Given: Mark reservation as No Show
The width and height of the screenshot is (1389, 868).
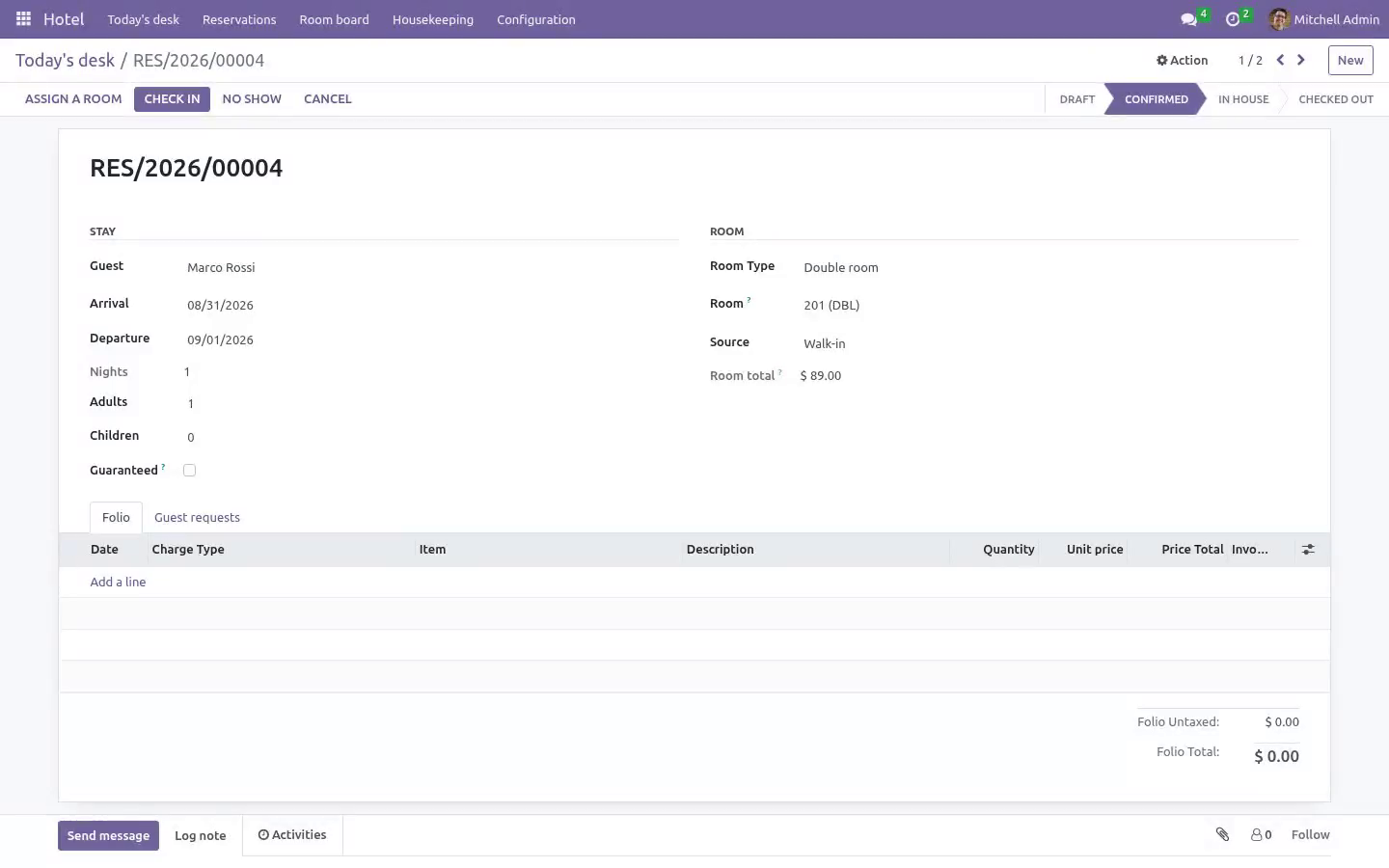Looking at the screenshot, I should (252, 99).
